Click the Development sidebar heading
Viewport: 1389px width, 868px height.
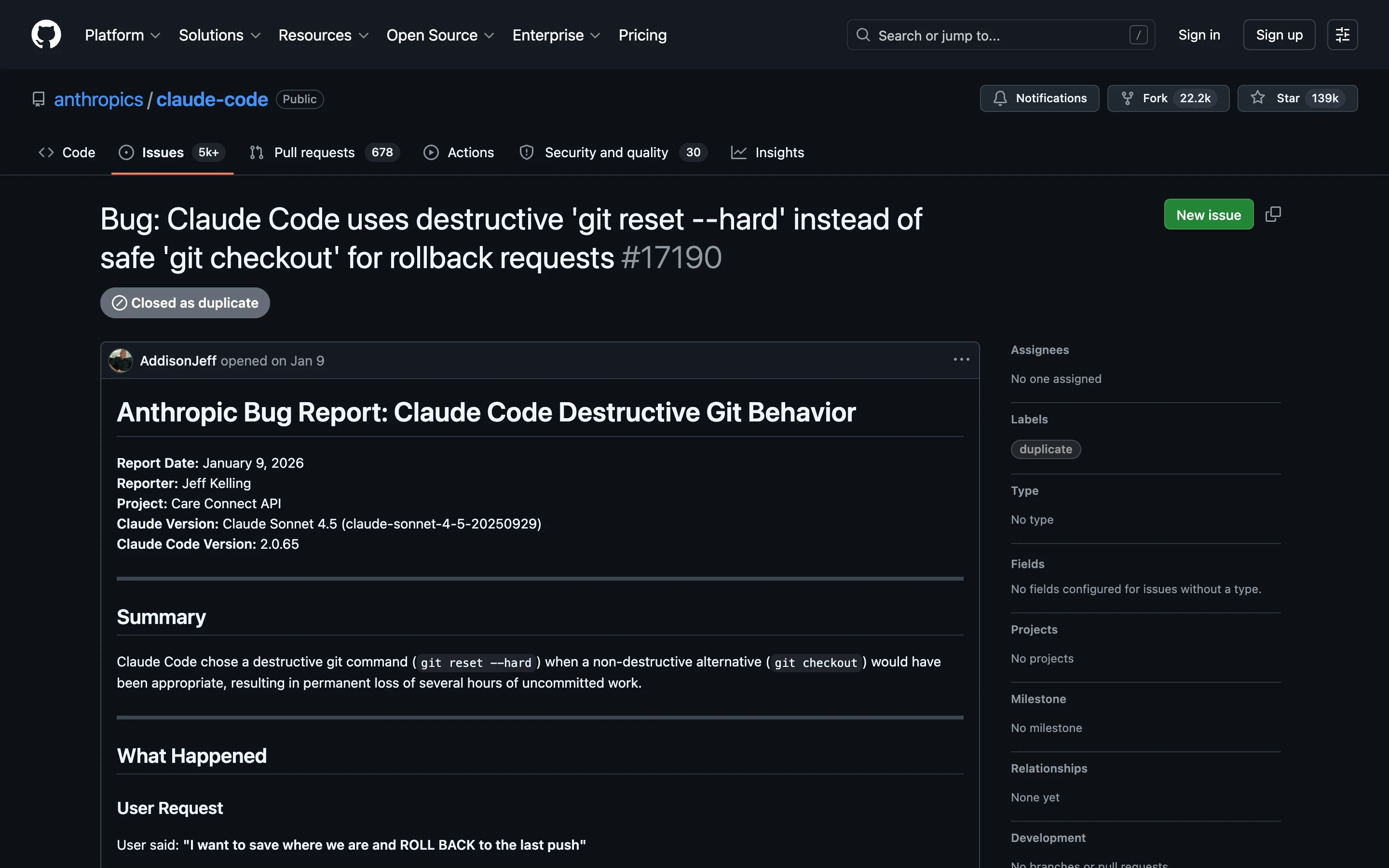(1048, 838)
